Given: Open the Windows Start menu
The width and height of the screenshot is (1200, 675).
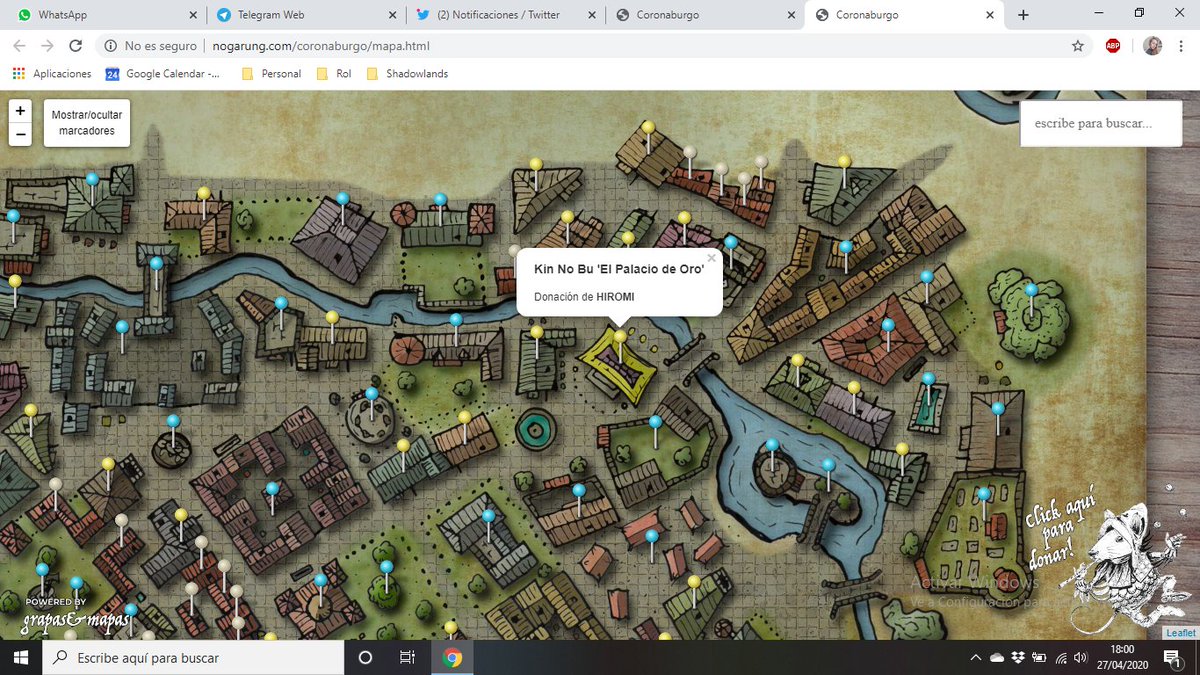Looking at the screenshot, I should [20, 657].
